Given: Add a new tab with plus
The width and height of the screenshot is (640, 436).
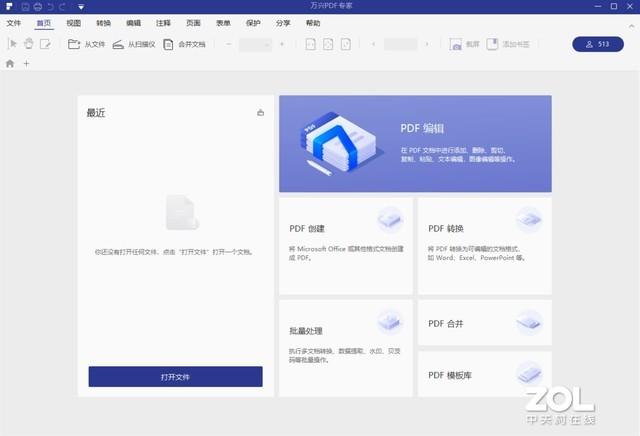Looking at the screenshot, I should click(x=27, y=64).
